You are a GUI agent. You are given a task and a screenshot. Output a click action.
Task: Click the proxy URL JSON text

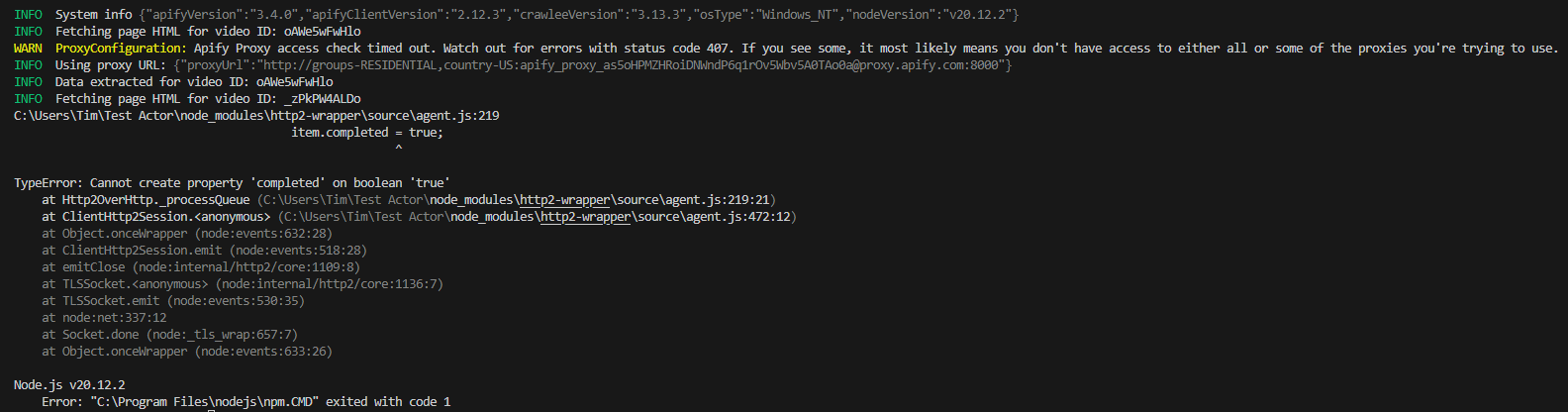593,65
